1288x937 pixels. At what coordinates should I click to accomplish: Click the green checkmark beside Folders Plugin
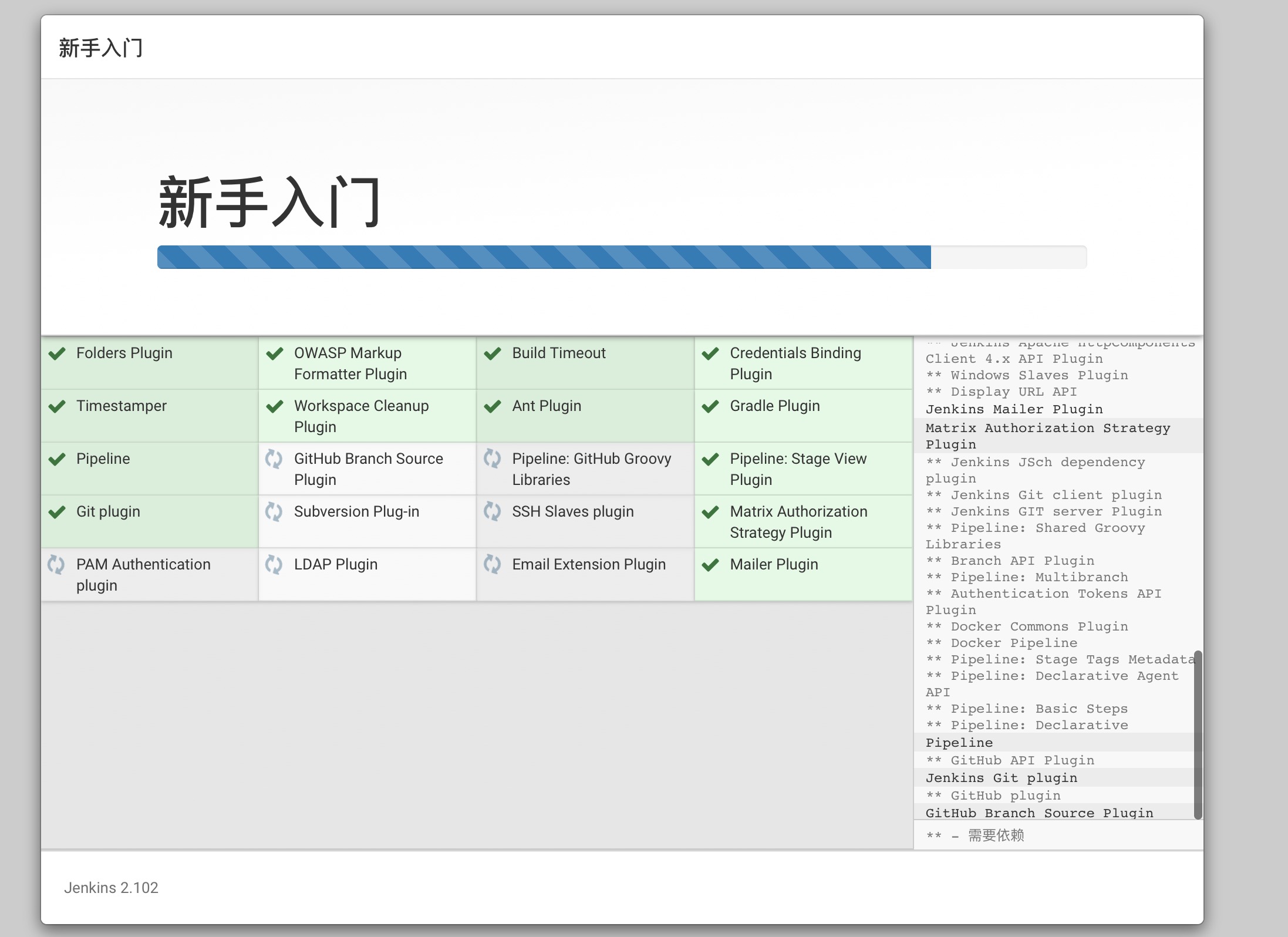point(57,353)
